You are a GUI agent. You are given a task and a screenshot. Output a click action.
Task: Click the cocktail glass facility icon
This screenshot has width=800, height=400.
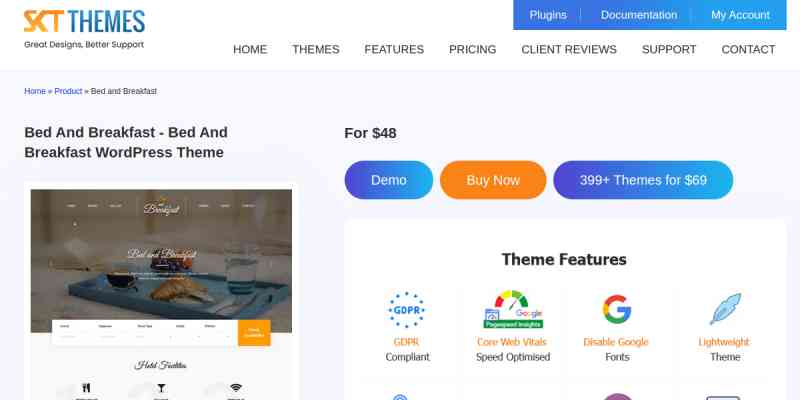pyautogui.click(x=161, y=388)
